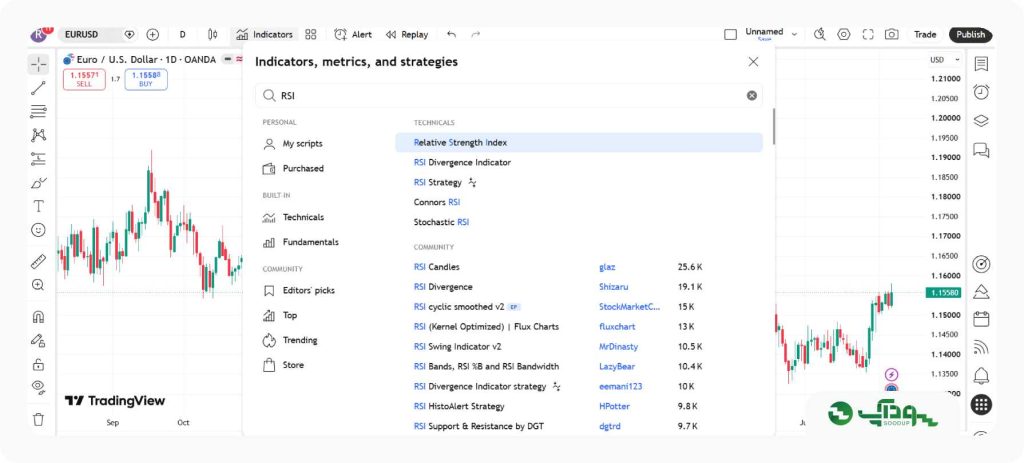
Task: Open the Store category
Action: click(x=284, y=365)
